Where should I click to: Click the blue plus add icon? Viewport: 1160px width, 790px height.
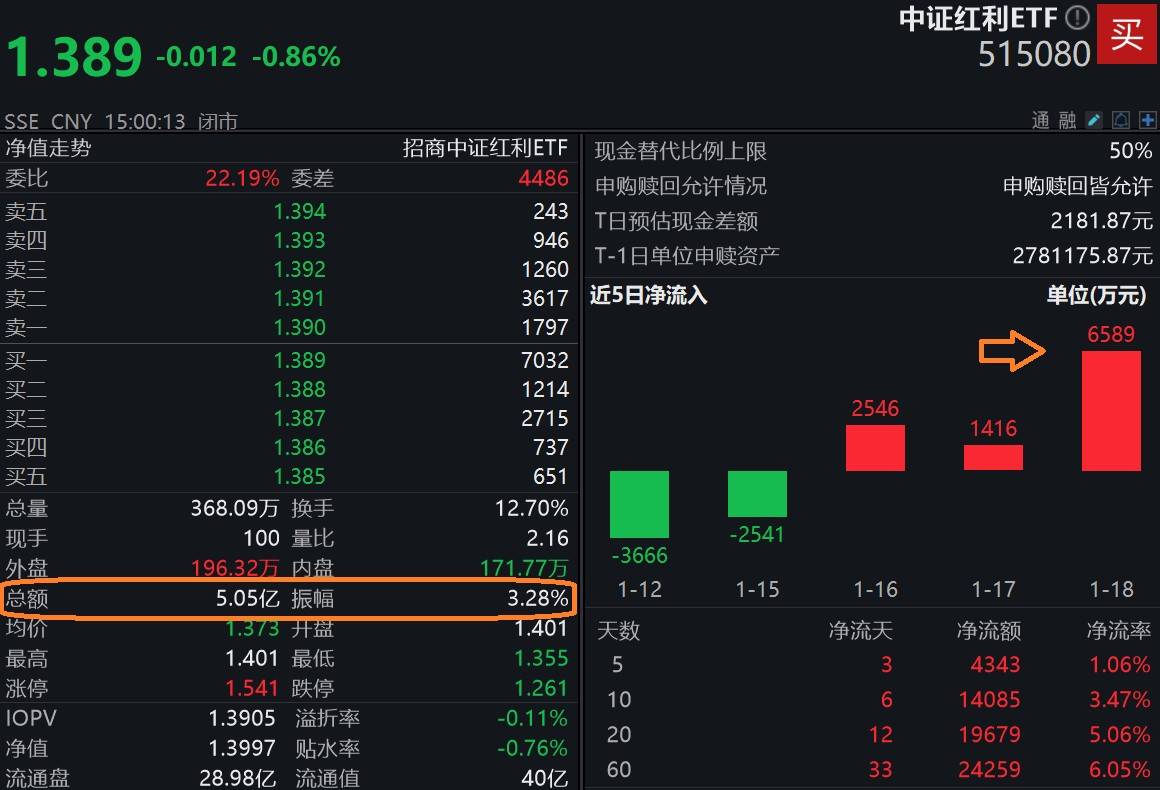tap(1150, 120)
